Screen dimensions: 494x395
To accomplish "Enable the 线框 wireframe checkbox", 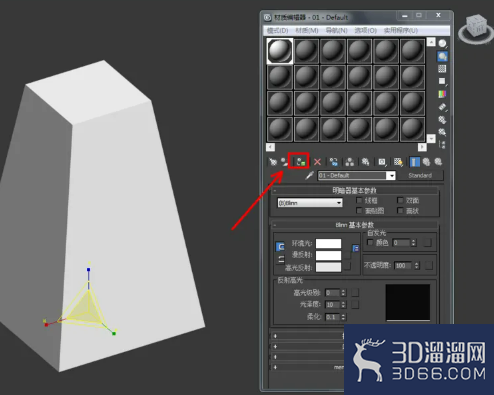I will (359, 200).
